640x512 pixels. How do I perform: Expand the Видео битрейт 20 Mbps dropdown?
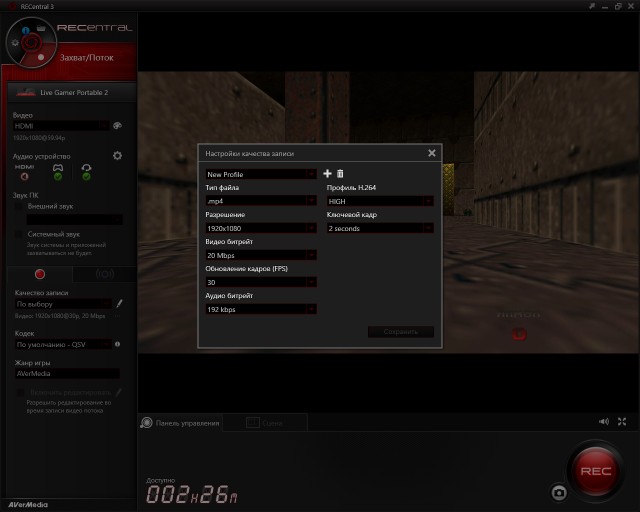coord(260,255)
